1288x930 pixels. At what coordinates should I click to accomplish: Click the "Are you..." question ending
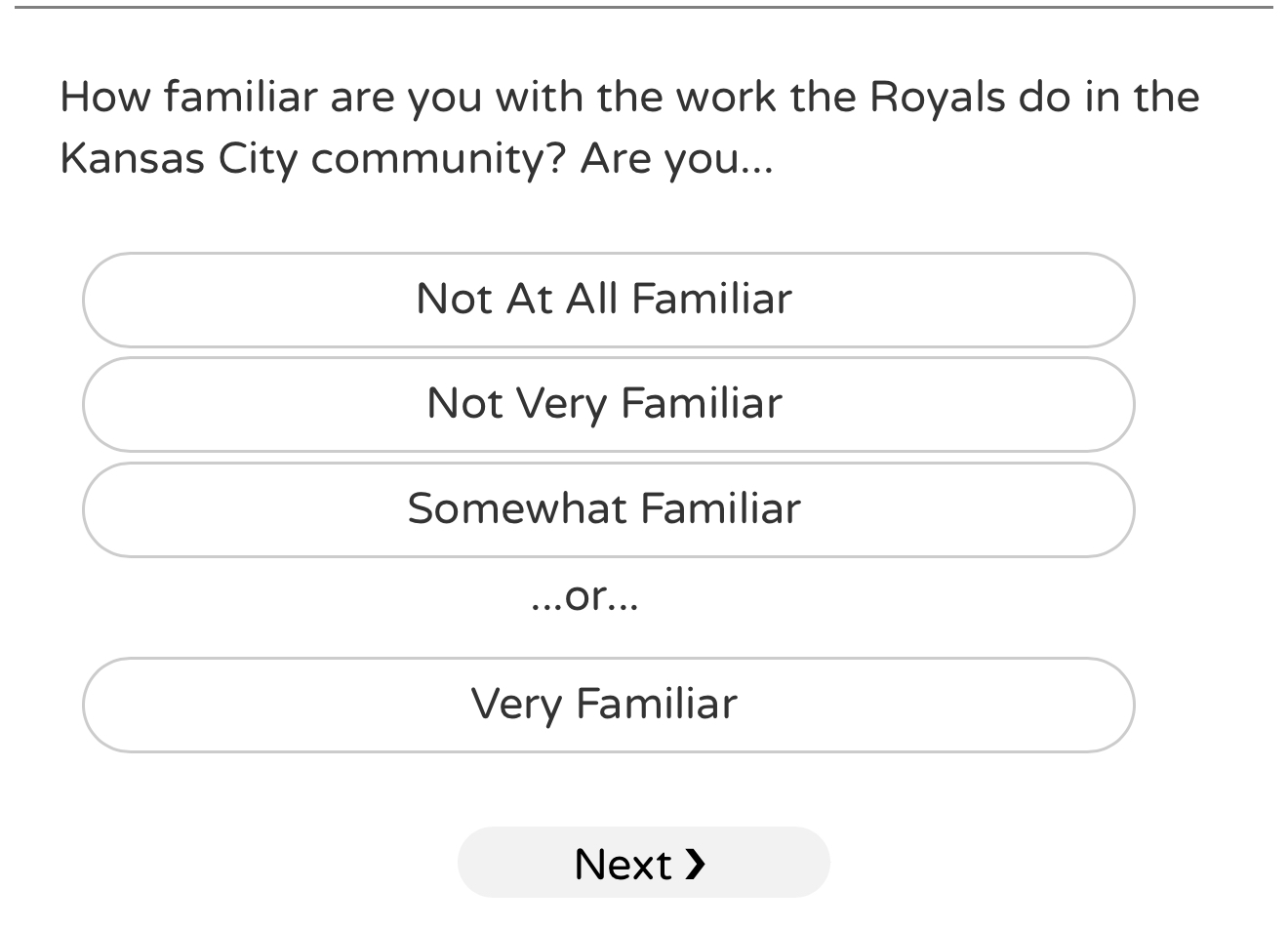click(676, 158)
